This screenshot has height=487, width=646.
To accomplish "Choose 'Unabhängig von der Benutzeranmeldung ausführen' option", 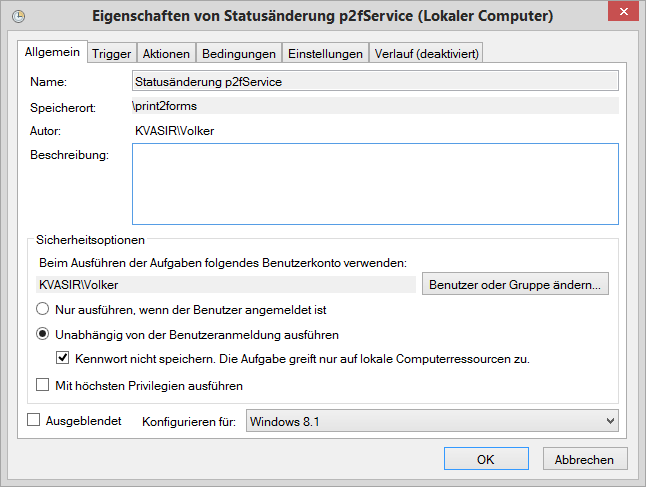I will [x=43, y=334].
